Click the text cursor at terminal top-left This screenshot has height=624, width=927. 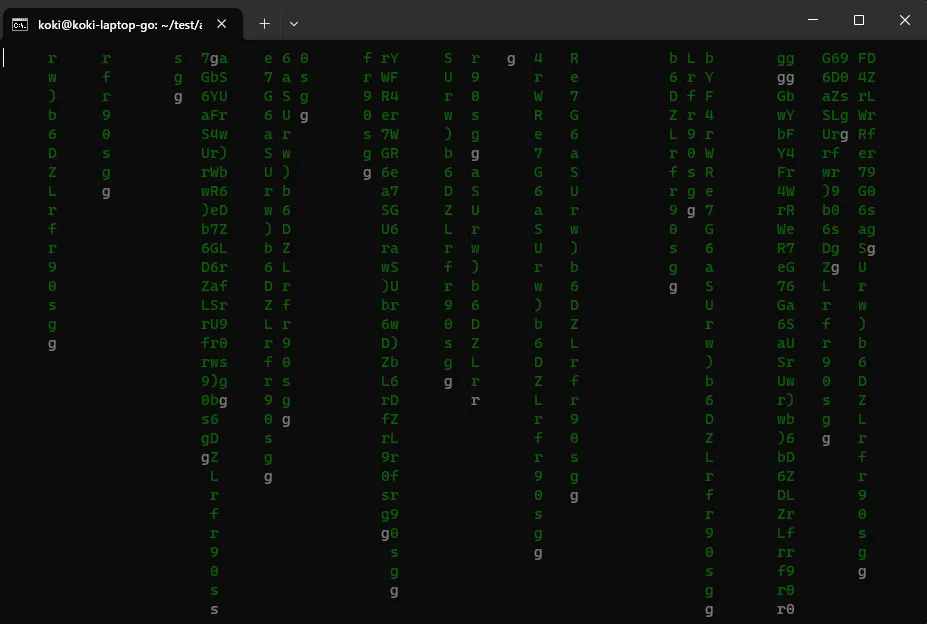[4, 58]
